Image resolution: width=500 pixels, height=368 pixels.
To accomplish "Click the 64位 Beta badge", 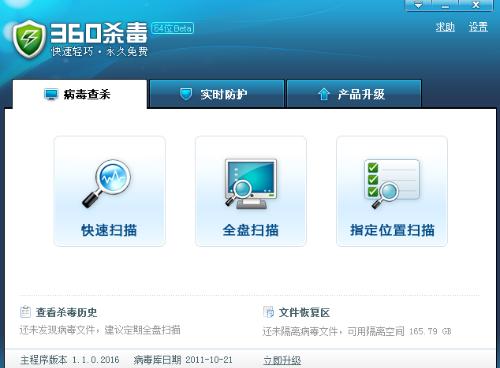I will click(172, 28).
